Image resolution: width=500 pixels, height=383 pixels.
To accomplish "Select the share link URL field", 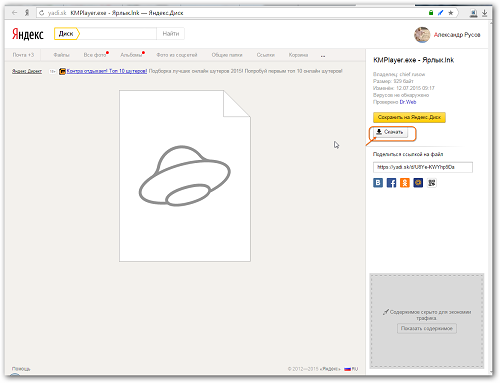I will click(423, 167).
